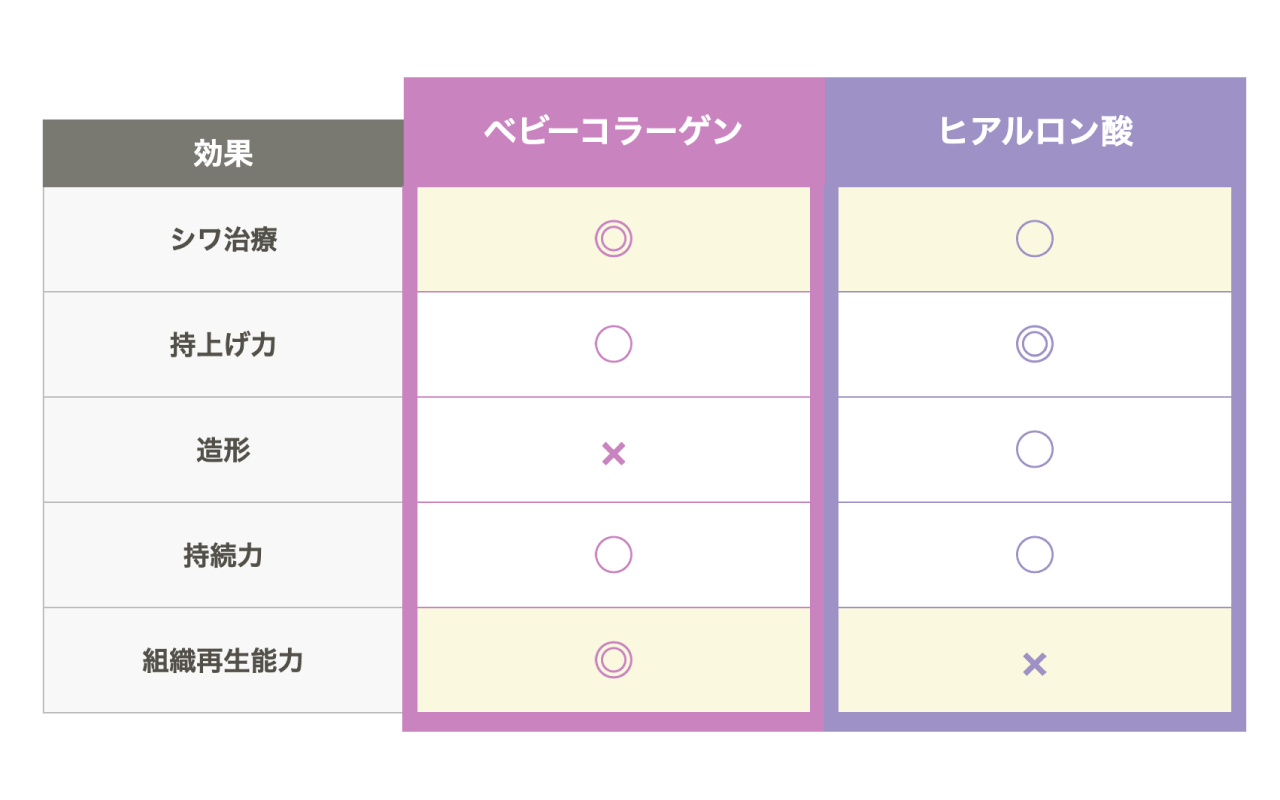Click double-circle for 持上げ力 under ヒアルロン酸
This screenshot has width=1280, height=800.
[1034, 344]
